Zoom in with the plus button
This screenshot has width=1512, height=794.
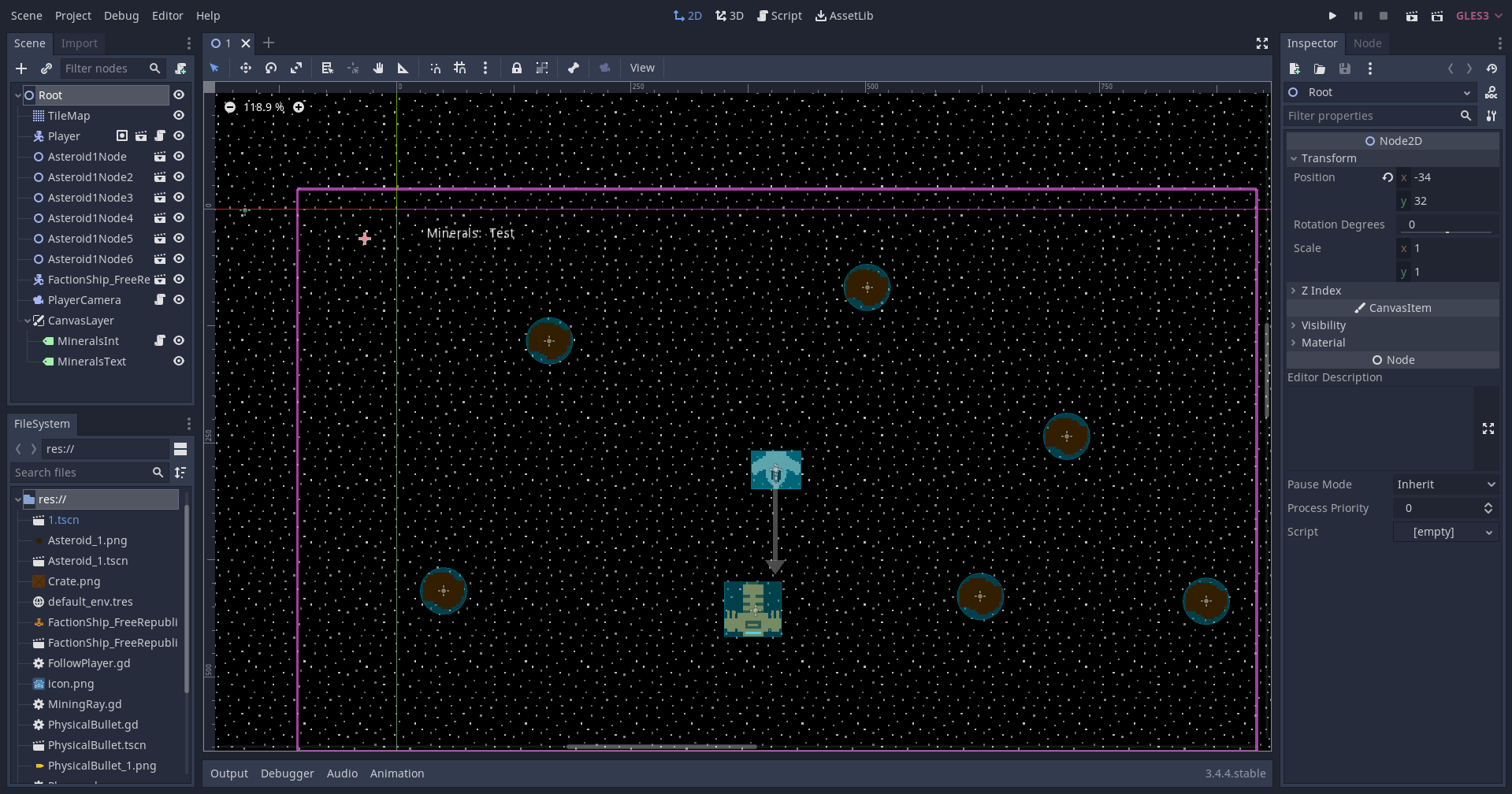point(299,107)
